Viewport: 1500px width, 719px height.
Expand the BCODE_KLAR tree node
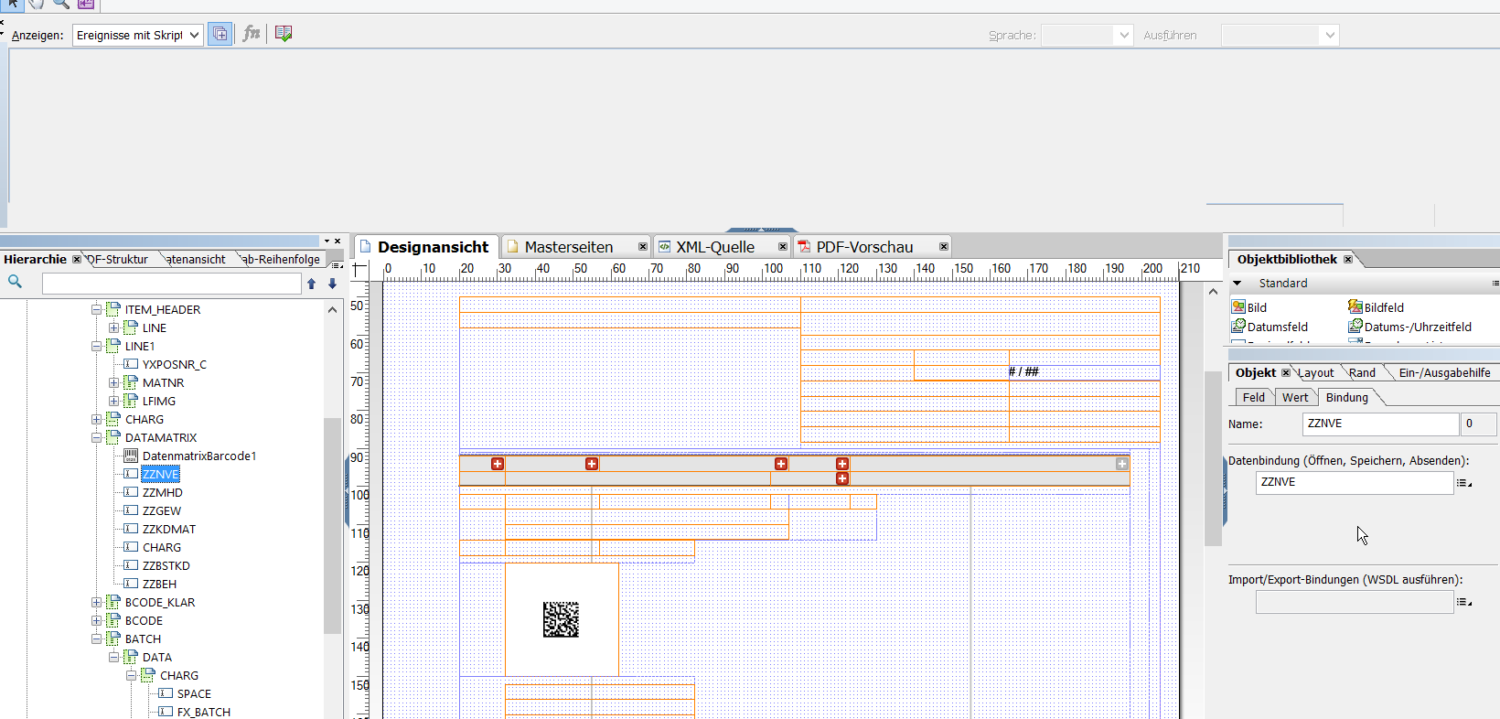click(96, 601)
